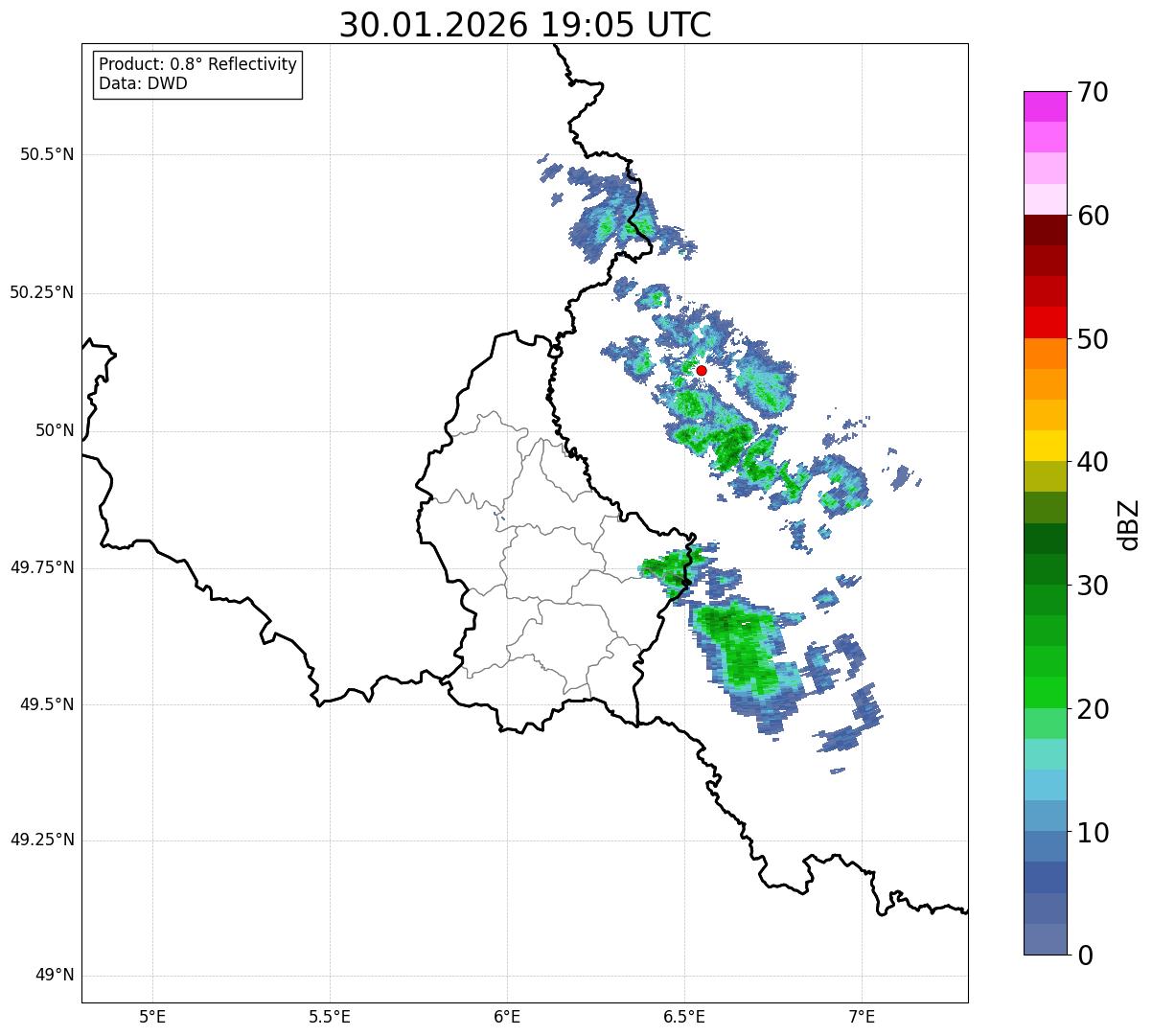The width and height of the screenshot is (1152, 1036).
Task: Click the 5.5°E longitude tick label
Action: pyautogui.click(x=330, y=1017)
